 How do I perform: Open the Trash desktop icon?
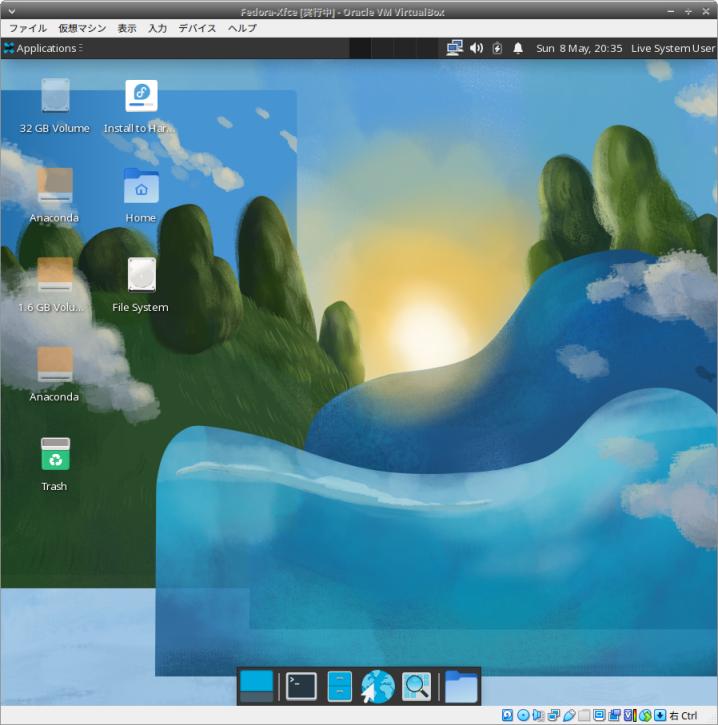(x=55, y=454)
